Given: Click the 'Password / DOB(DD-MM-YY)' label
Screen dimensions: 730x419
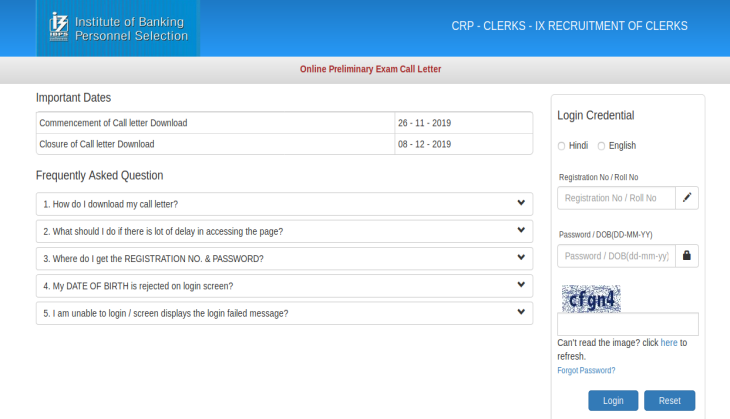Looking at the screenshot, I should click(605, 235).
